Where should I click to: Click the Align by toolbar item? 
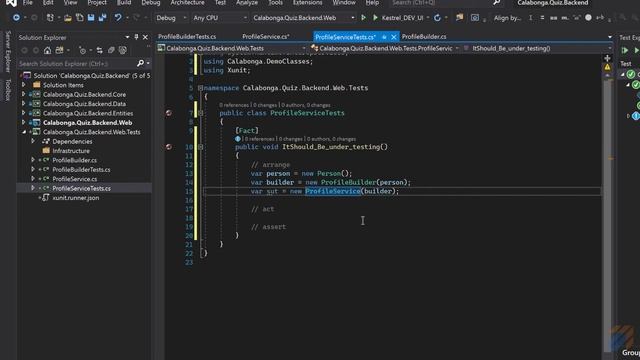click(507, 18)
